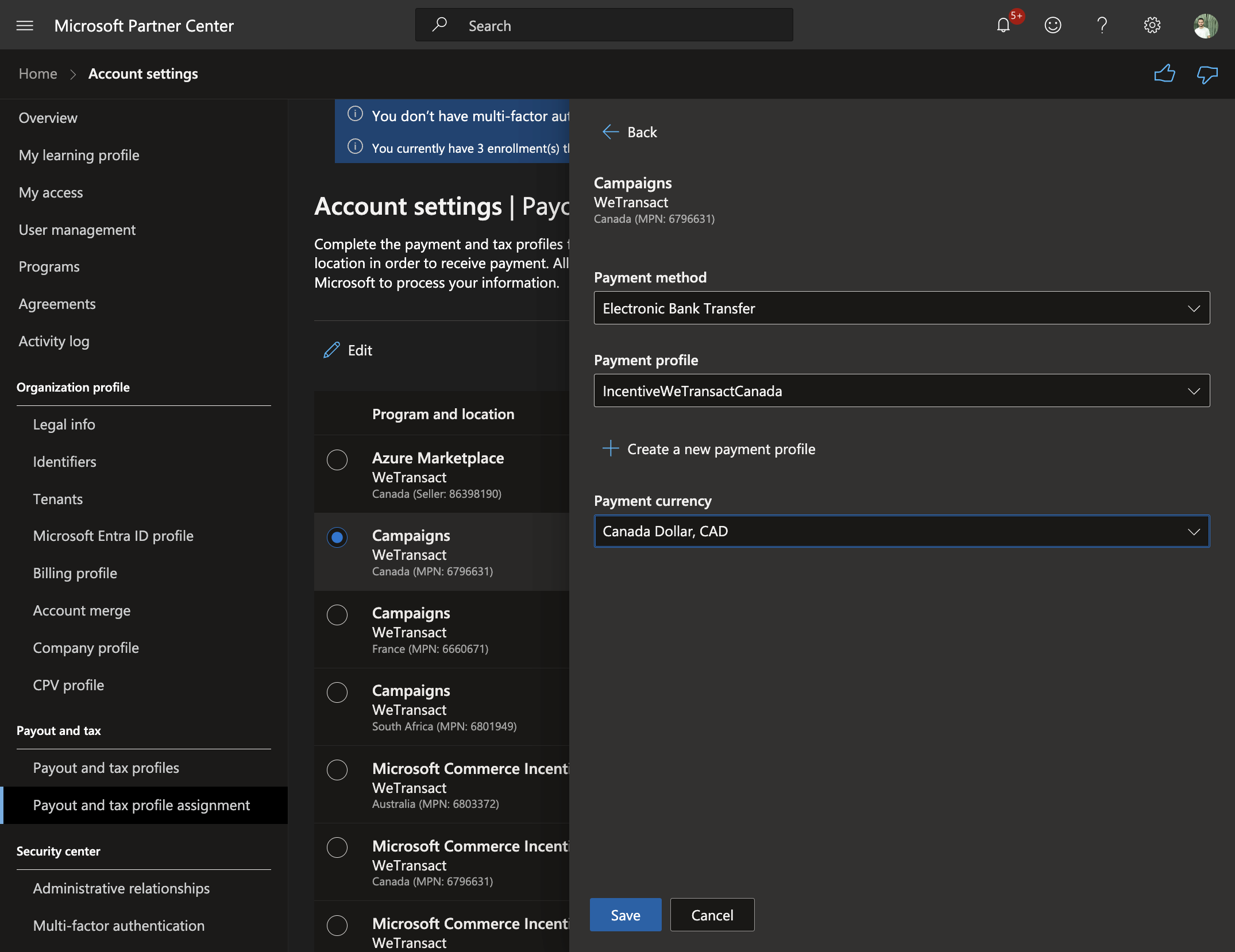Open the settings gear icon
Image resolution: width=1235 pixels, height=952 pixels.
click(1152, 25)
